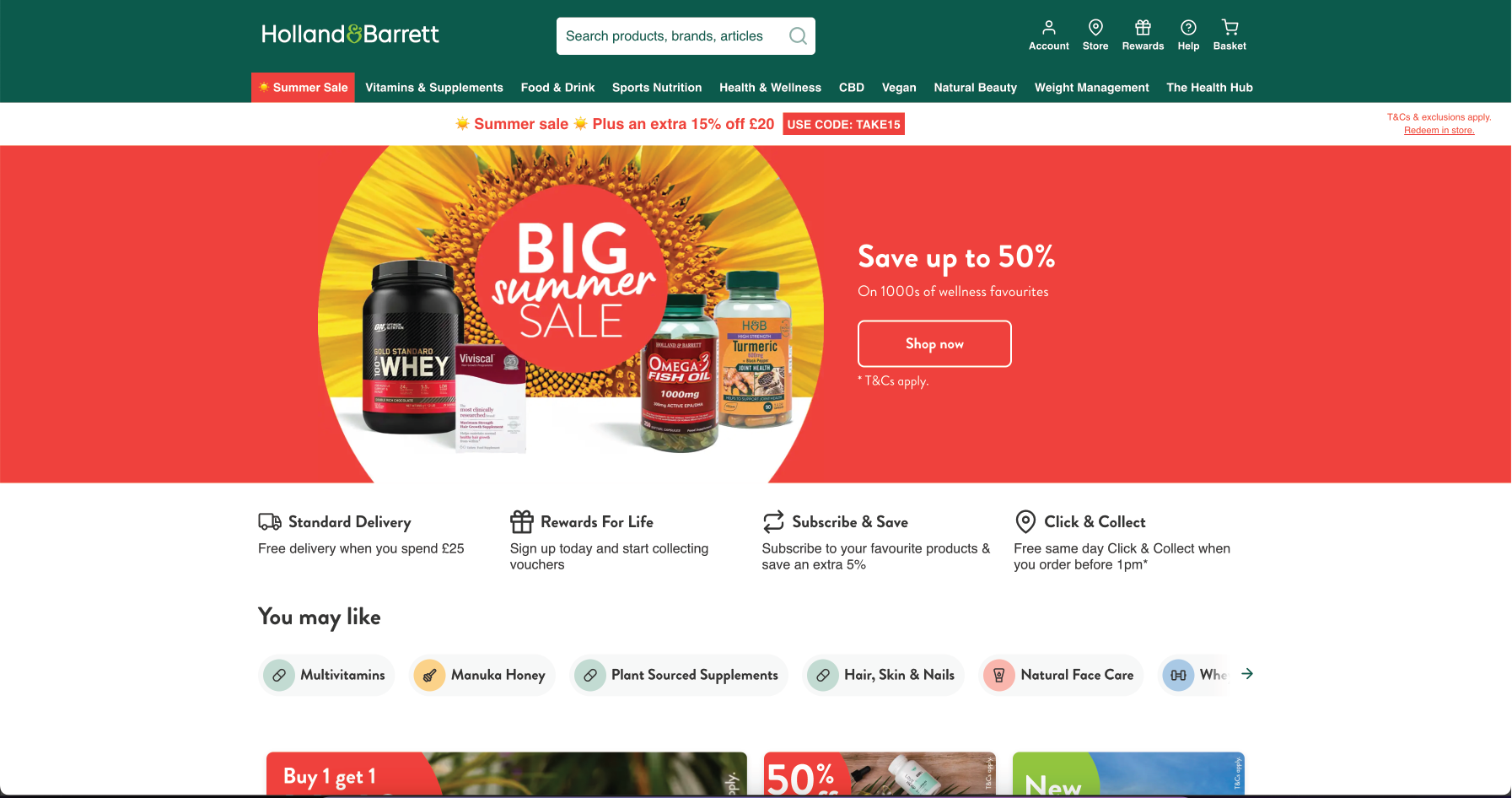Click the Manuka Honey category icon

pos(429,675)
